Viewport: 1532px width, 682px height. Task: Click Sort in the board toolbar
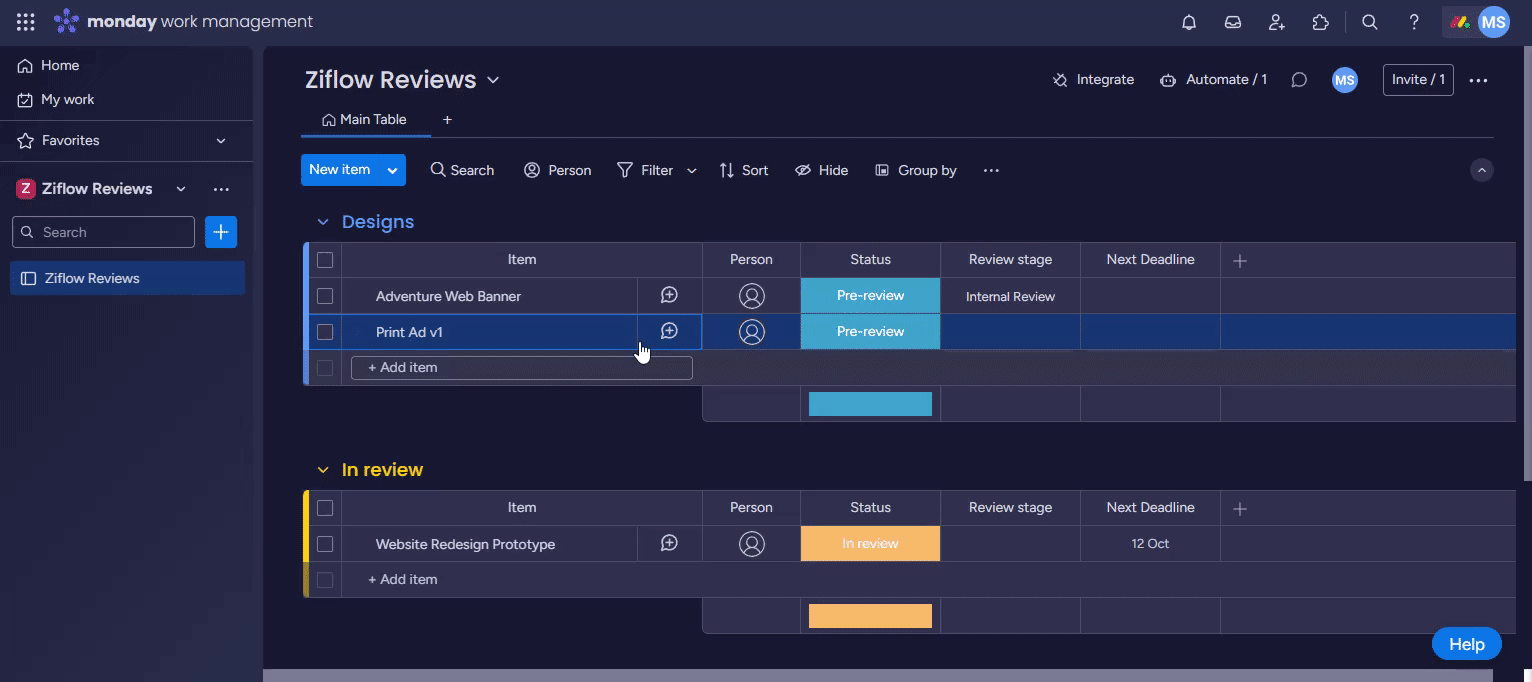743,171
